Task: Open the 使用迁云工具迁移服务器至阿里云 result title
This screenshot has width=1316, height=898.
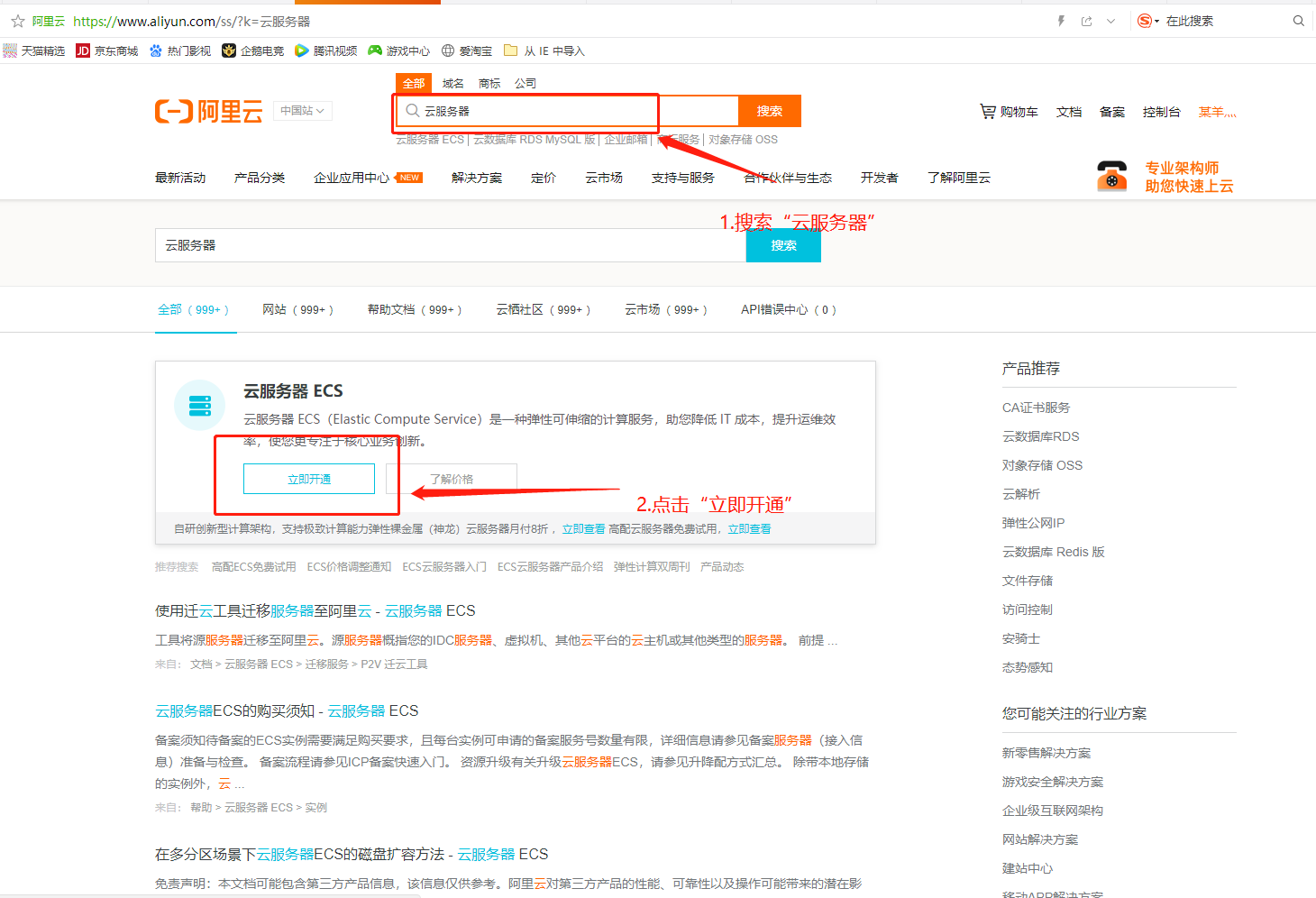Action: 315,610
